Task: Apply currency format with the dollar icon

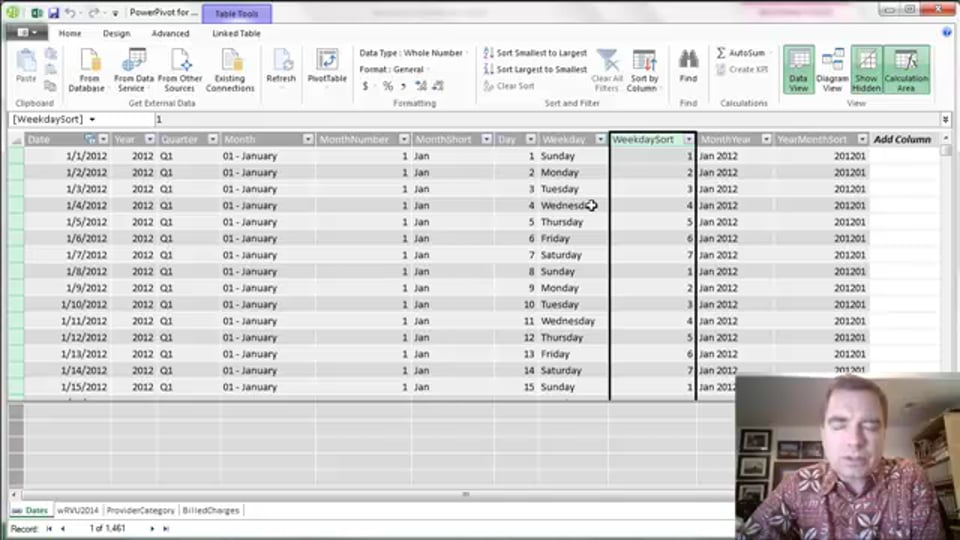Action: tap(366, 86)
